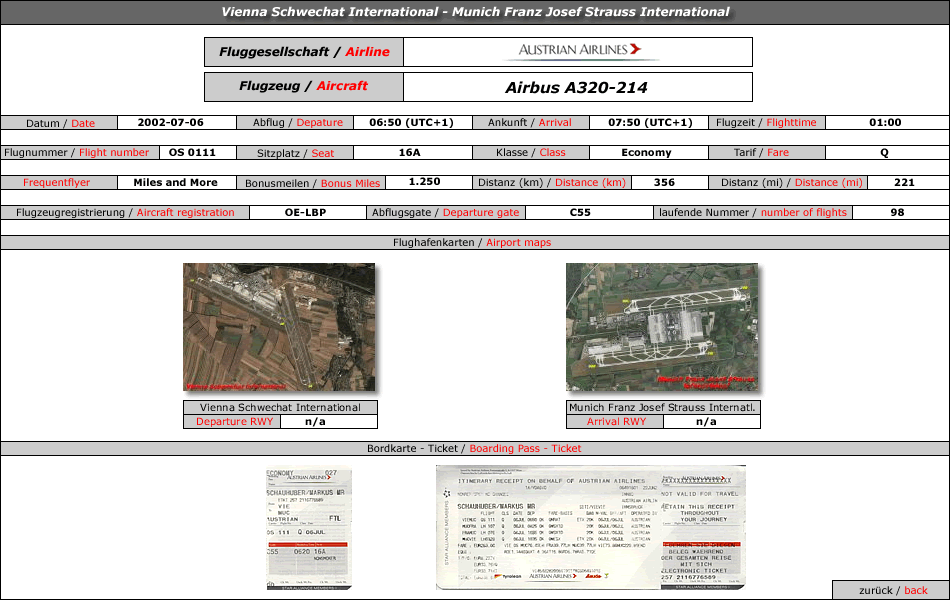
Task: Click the Arrival RWY label
Action: [616, 421]
